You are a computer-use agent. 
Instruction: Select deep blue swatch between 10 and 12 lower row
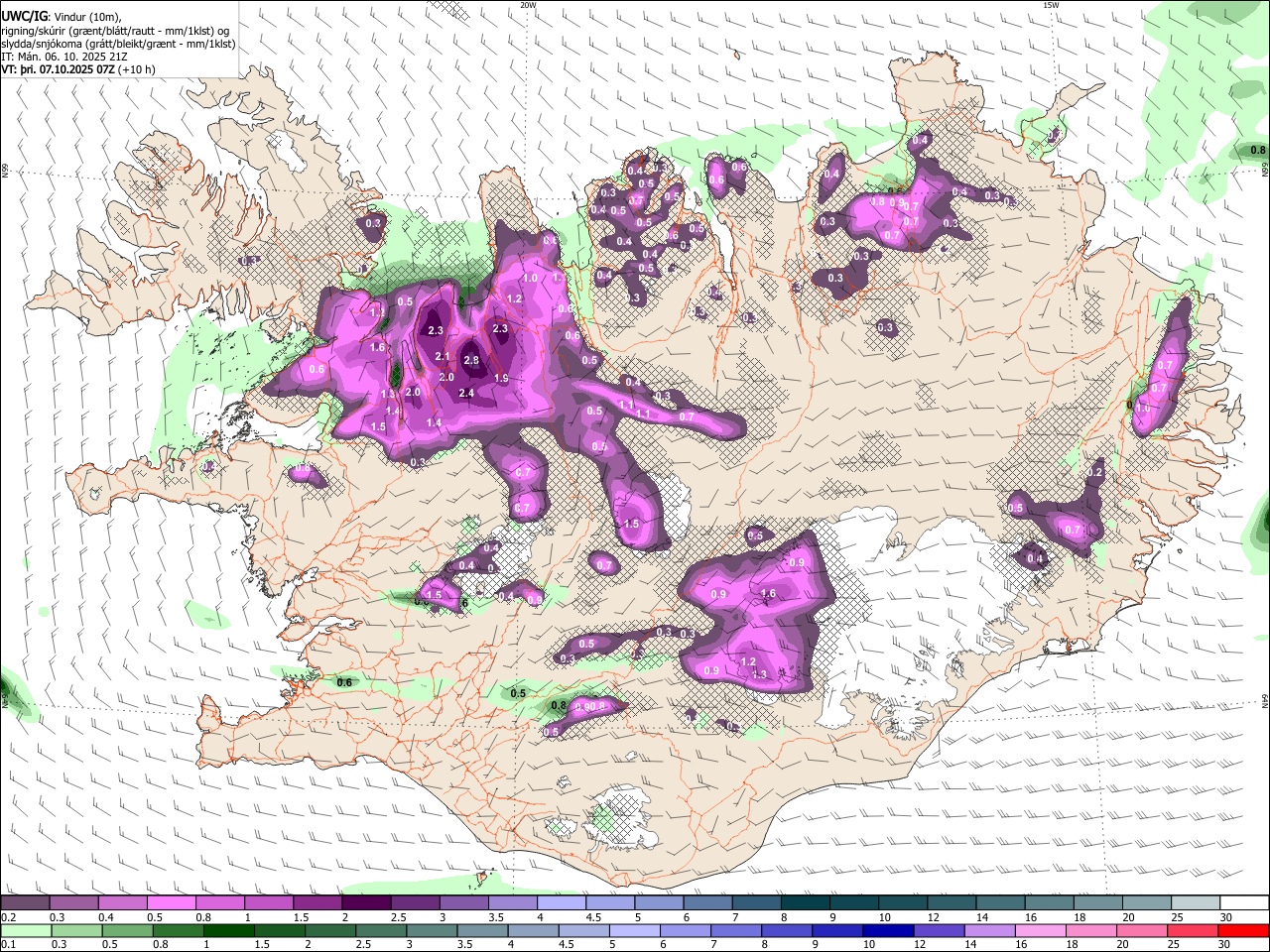pyautogui.click(x=888, y=930)
